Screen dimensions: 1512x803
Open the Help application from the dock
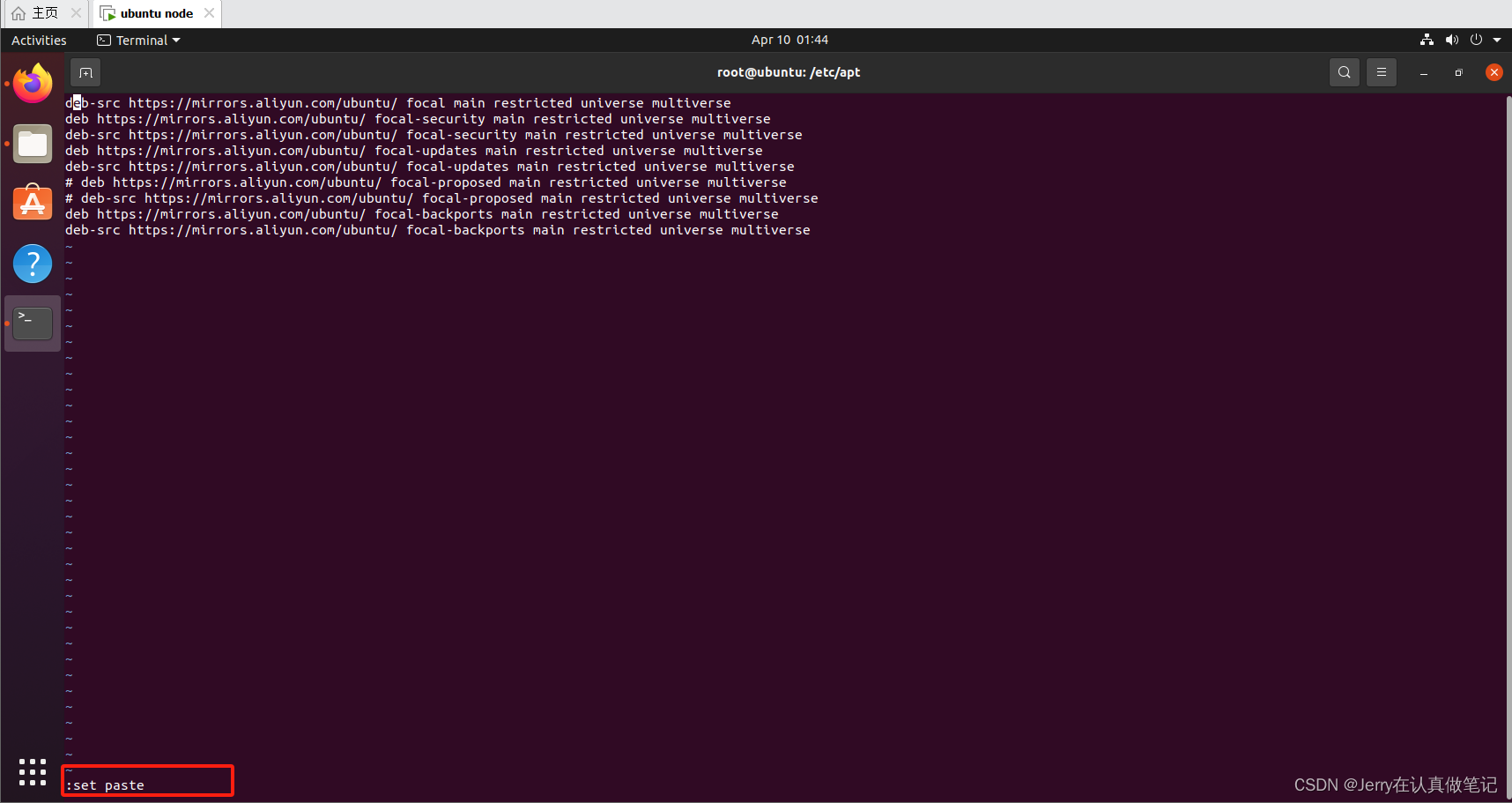point(32,263)
